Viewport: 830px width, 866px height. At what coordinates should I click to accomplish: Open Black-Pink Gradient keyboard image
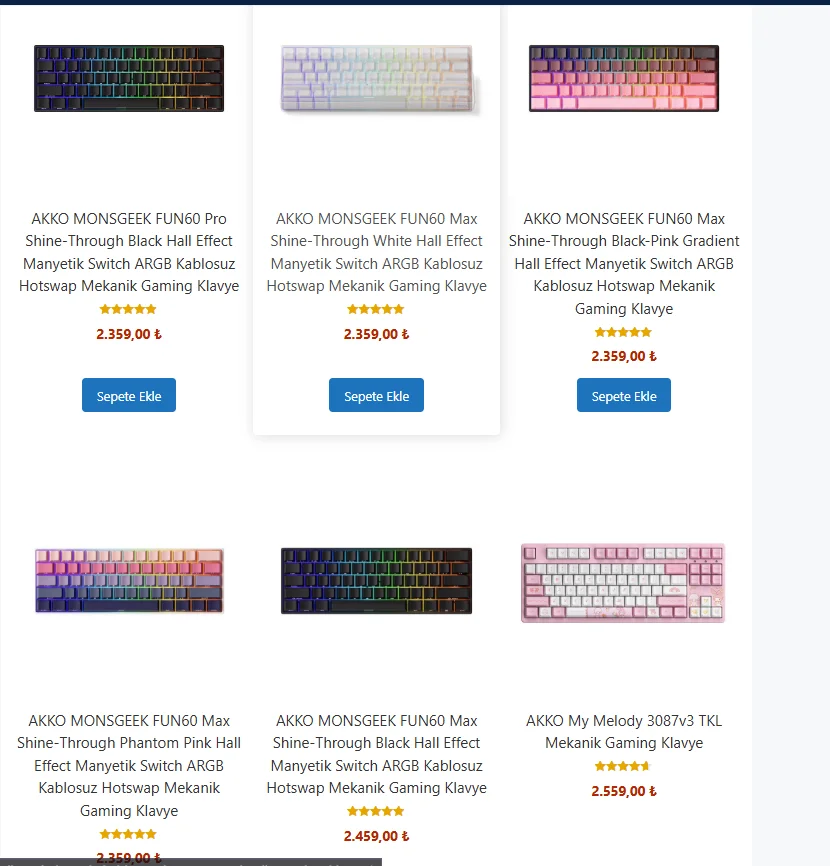coord(624,78)
